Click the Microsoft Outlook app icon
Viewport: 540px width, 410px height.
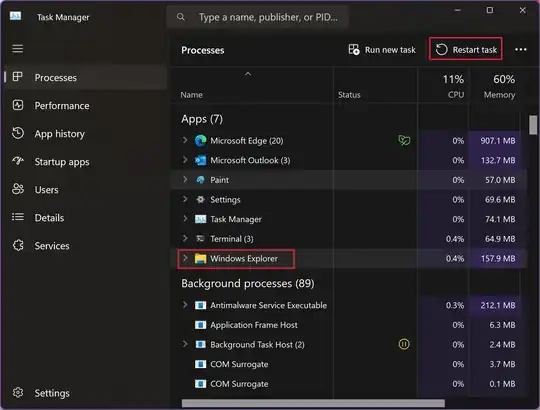point(200,160)
